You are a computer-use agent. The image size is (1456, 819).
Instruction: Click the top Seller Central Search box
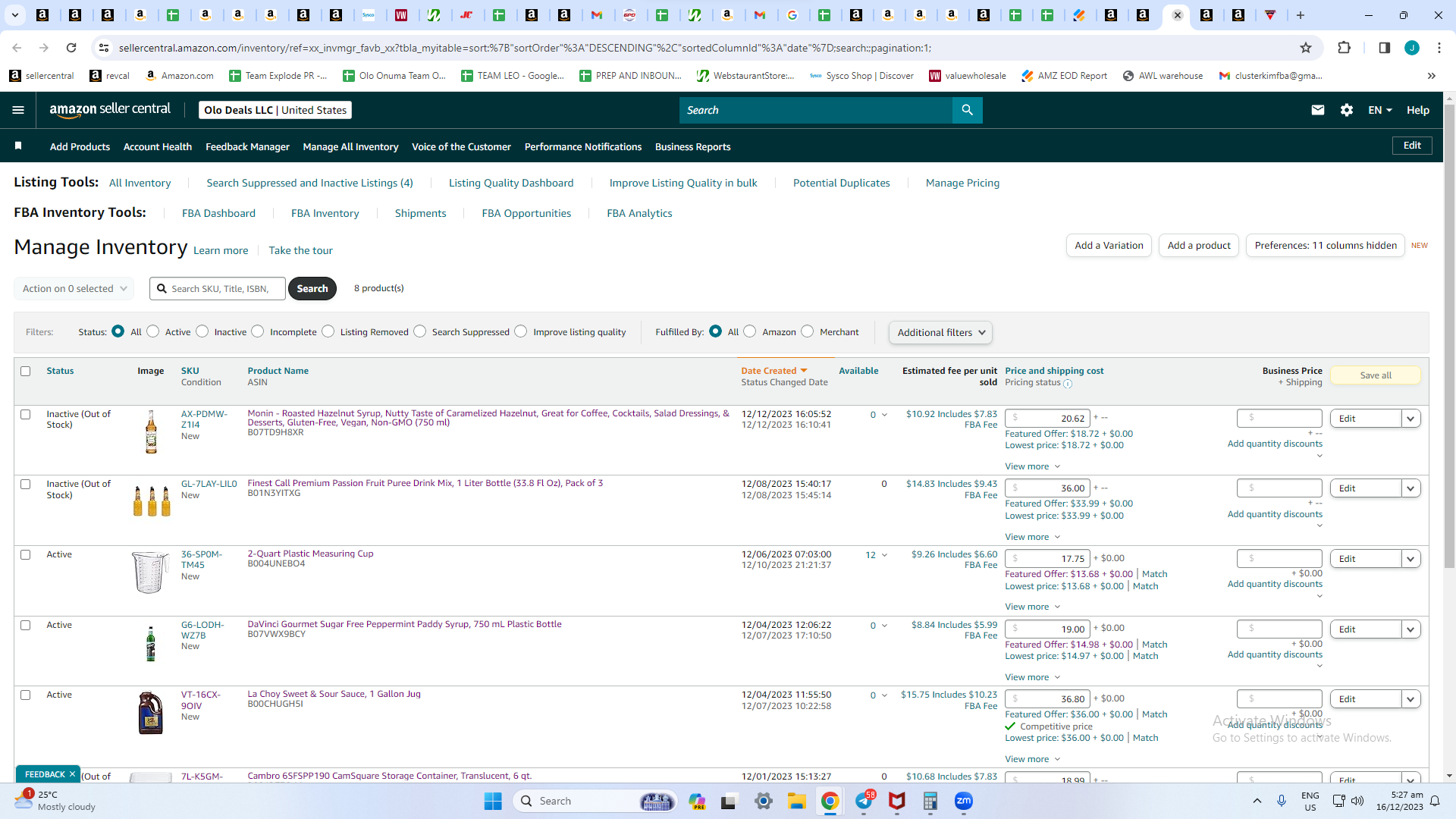pos(816,110)
